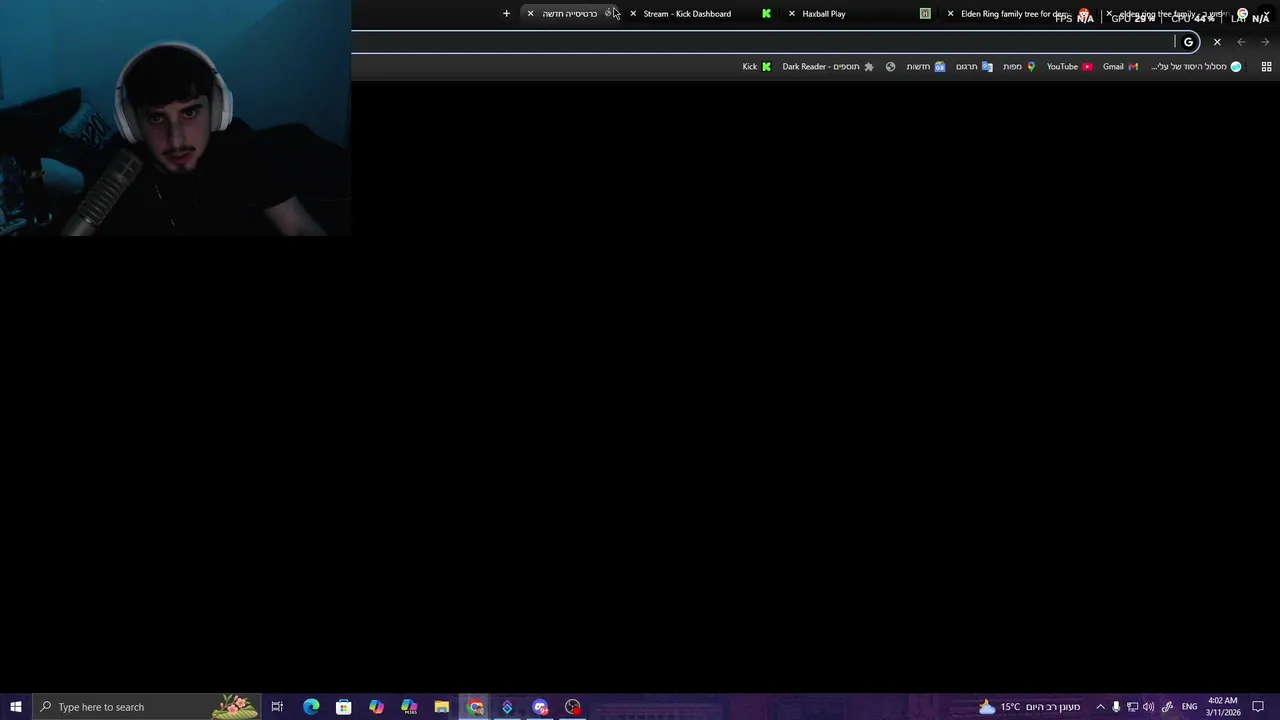Open the Dark Reader - תוספים bookmark

(x=828, y=66)
